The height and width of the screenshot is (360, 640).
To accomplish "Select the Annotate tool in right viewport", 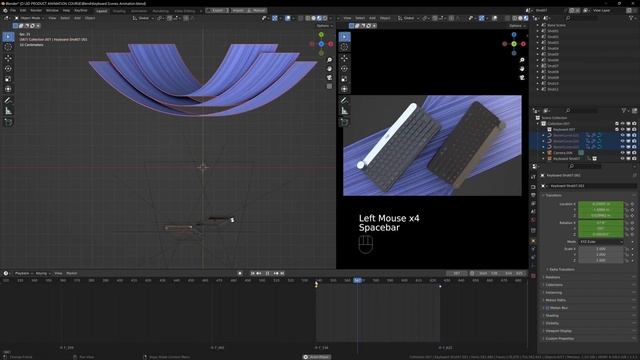I will tap(344, 100).
